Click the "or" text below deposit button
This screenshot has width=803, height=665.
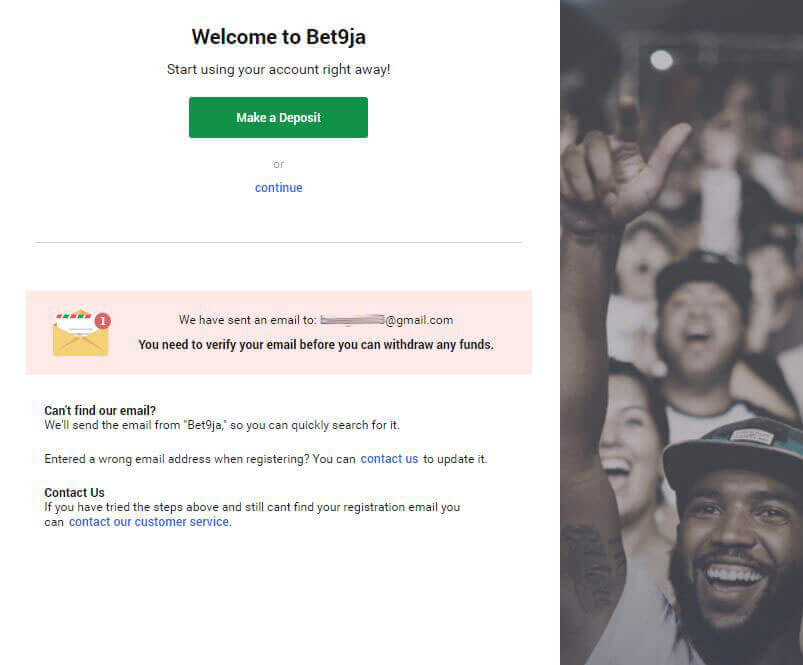click(x=278, y=164)
